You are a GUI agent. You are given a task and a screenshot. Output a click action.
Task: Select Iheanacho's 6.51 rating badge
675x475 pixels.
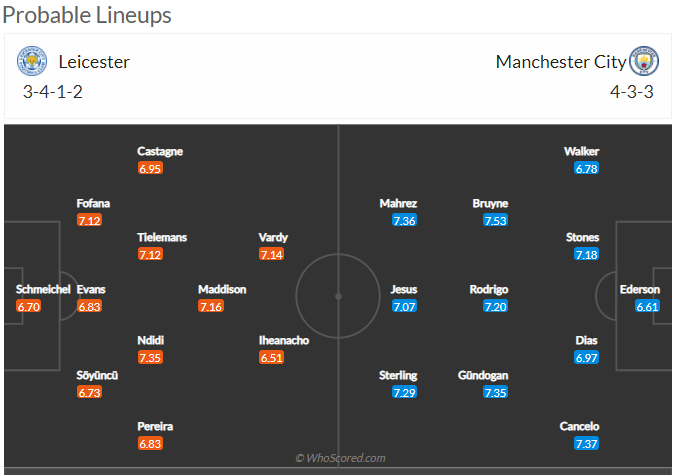tap(271, 357)
